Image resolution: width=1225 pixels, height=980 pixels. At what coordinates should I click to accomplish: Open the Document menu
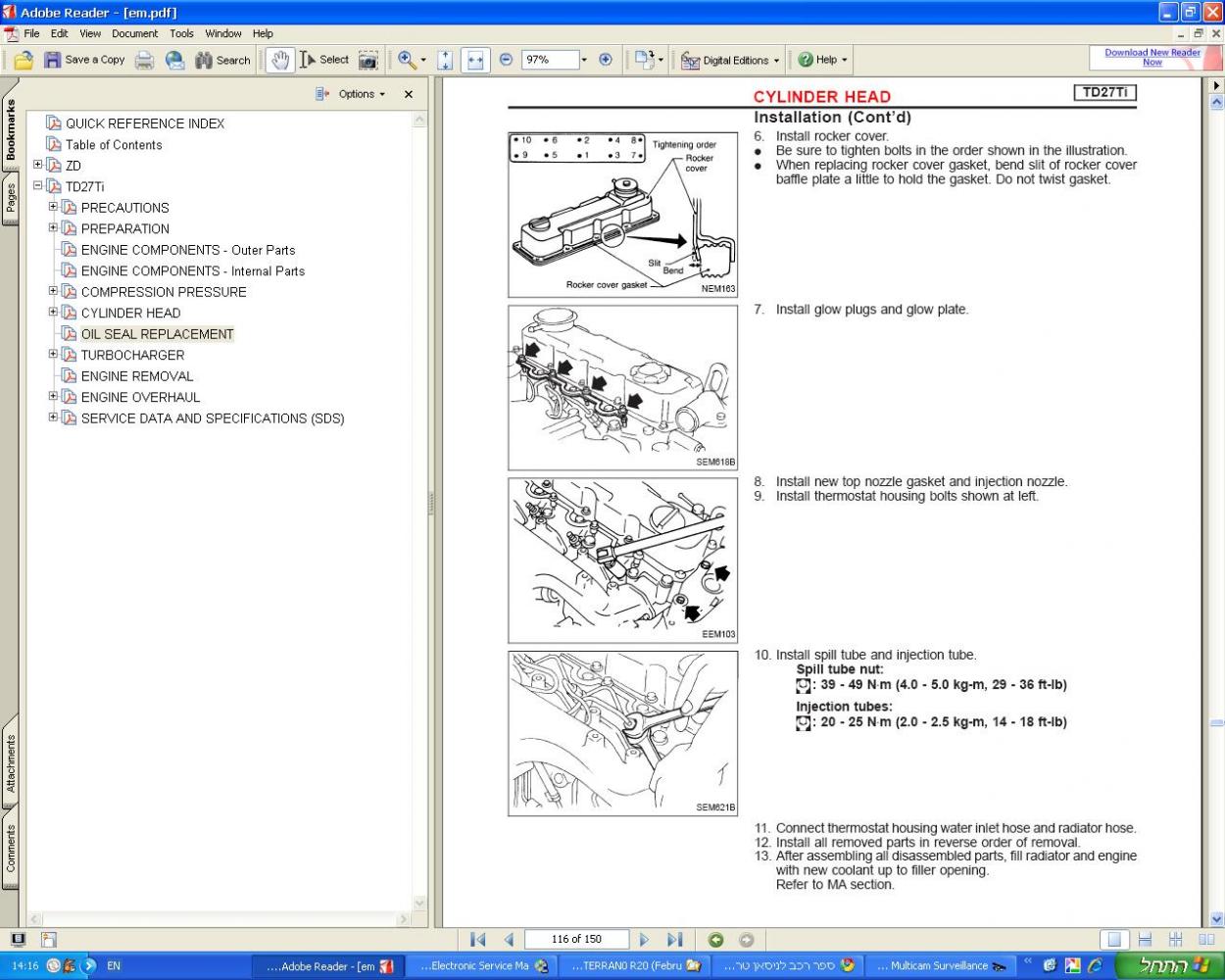[x=134, y=33]
